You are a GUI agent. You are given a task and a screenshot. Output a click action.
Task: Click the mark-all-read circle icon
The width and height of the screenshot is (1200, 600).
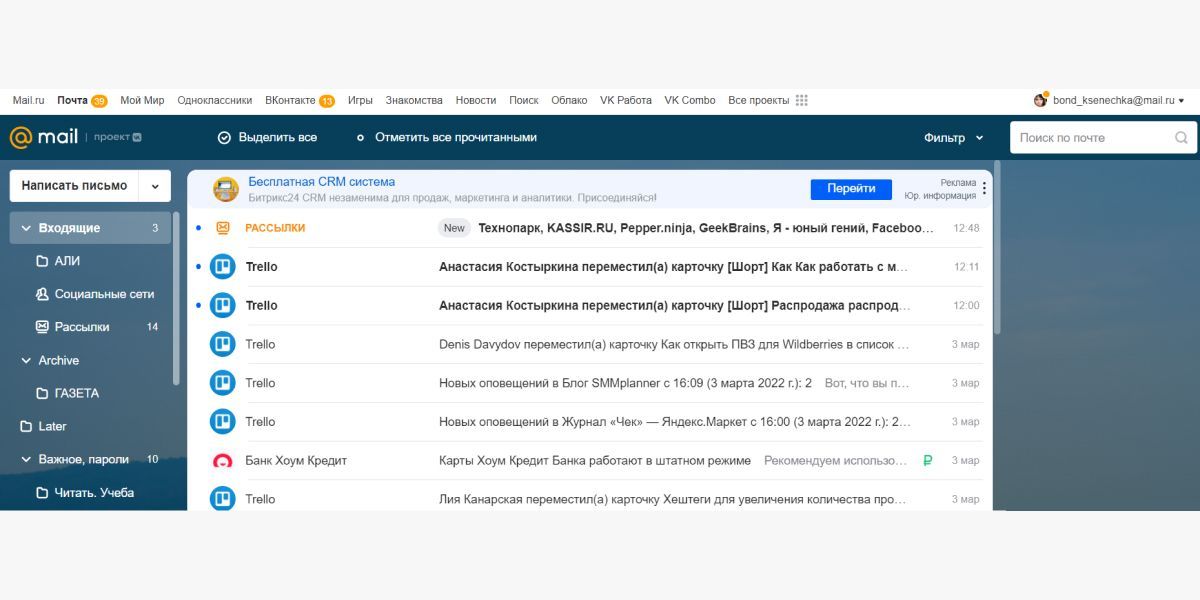pos(360,138)
